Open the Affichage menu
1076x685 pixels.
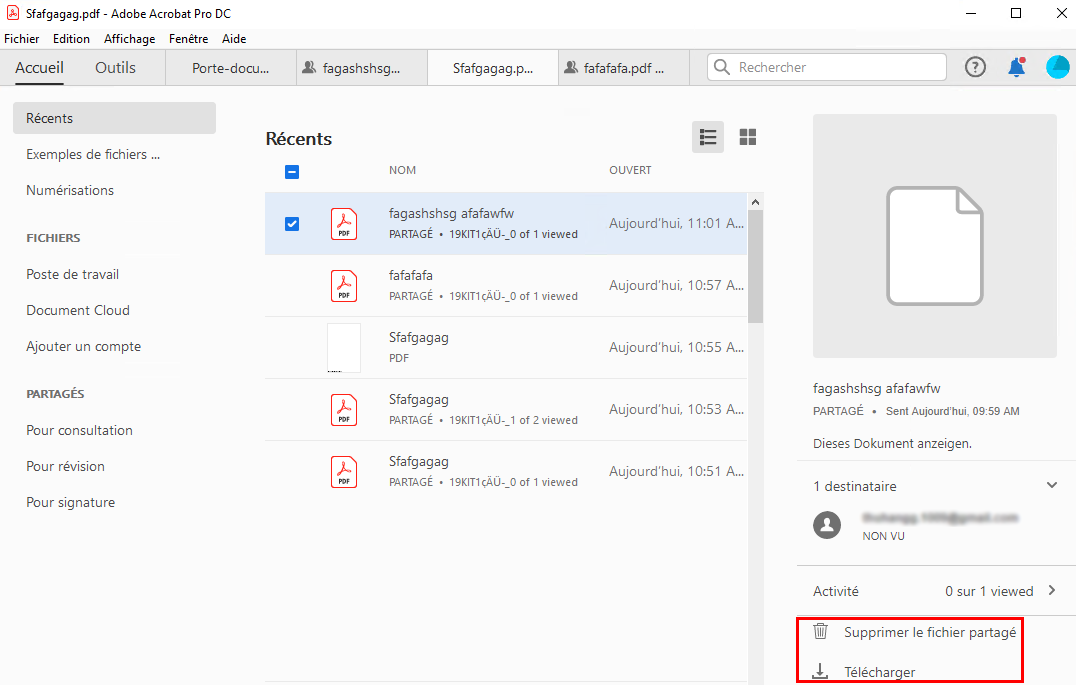pos(130,39)
